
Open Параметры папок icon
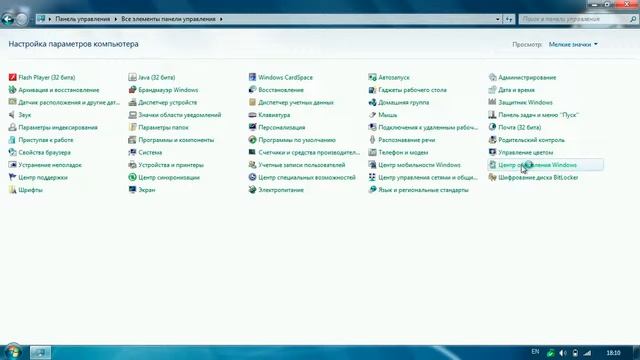point(132,127)
